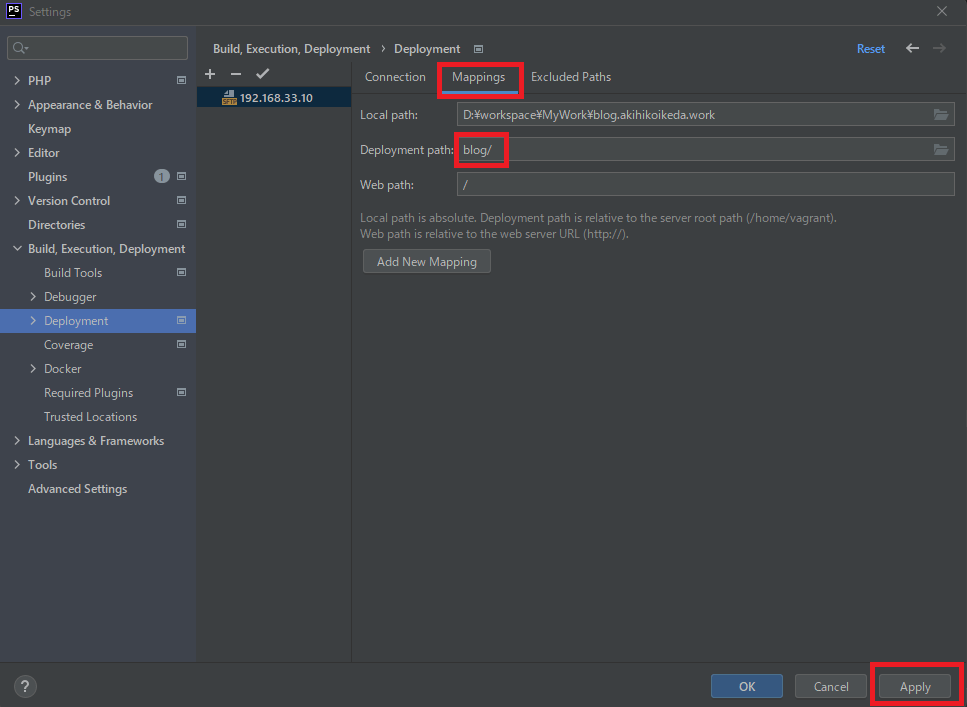Expand the Docker settings node
This screenshot has width=967, height=707.
coord(33,369)
